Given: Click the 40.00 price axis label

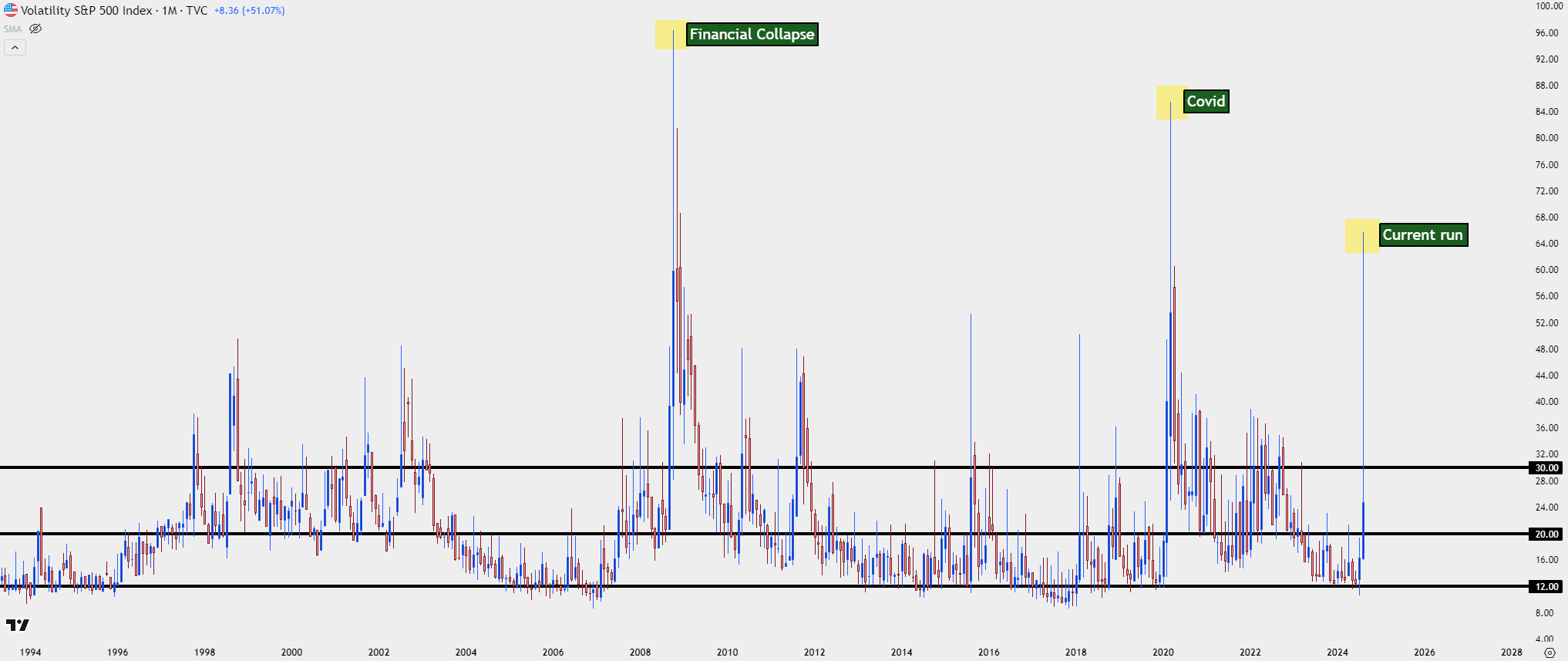Looking at the screenshot, I should point(1546,402).
